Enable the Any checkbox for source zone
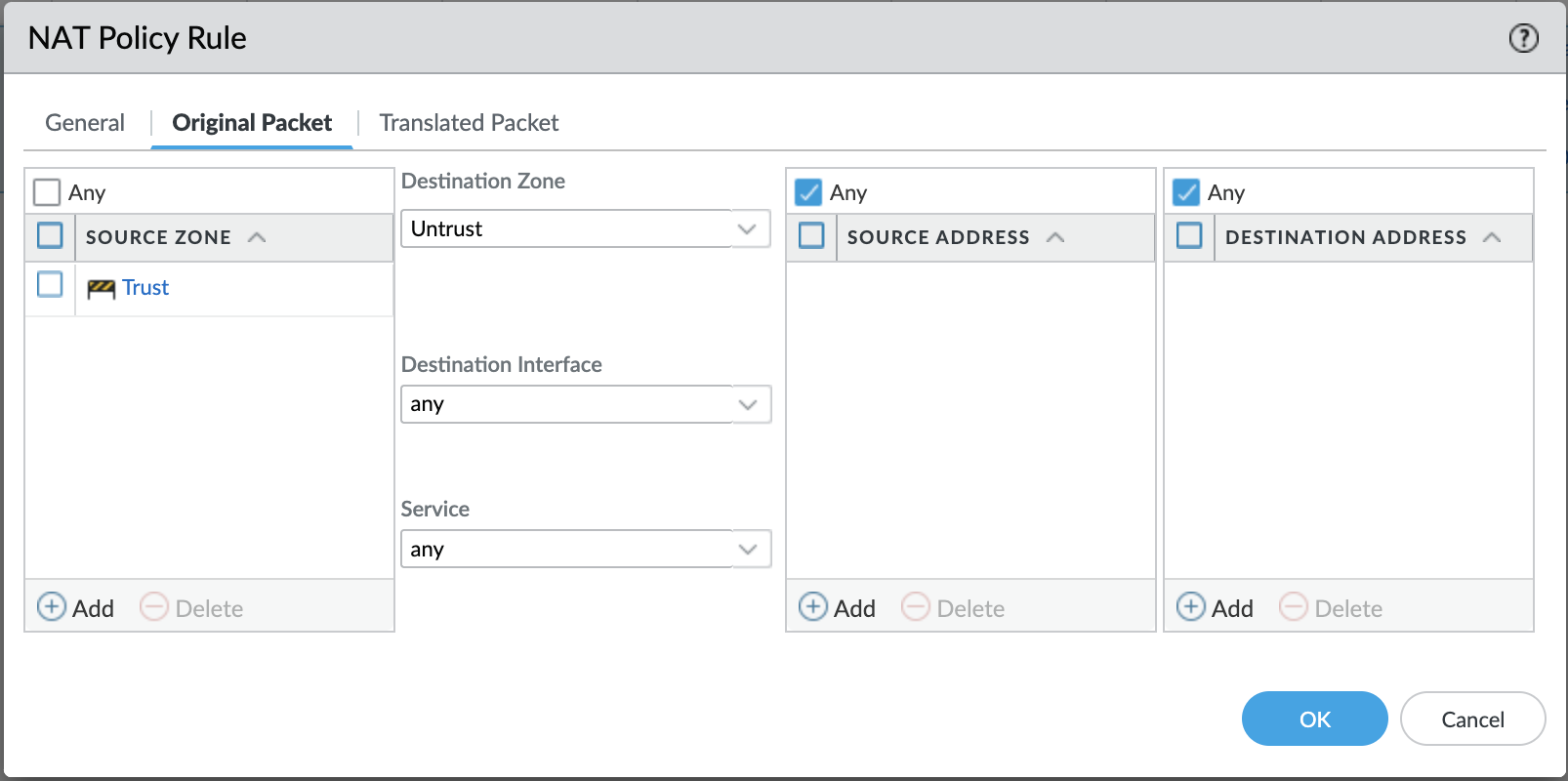The image size is (1568, 781). click(47, 192)
